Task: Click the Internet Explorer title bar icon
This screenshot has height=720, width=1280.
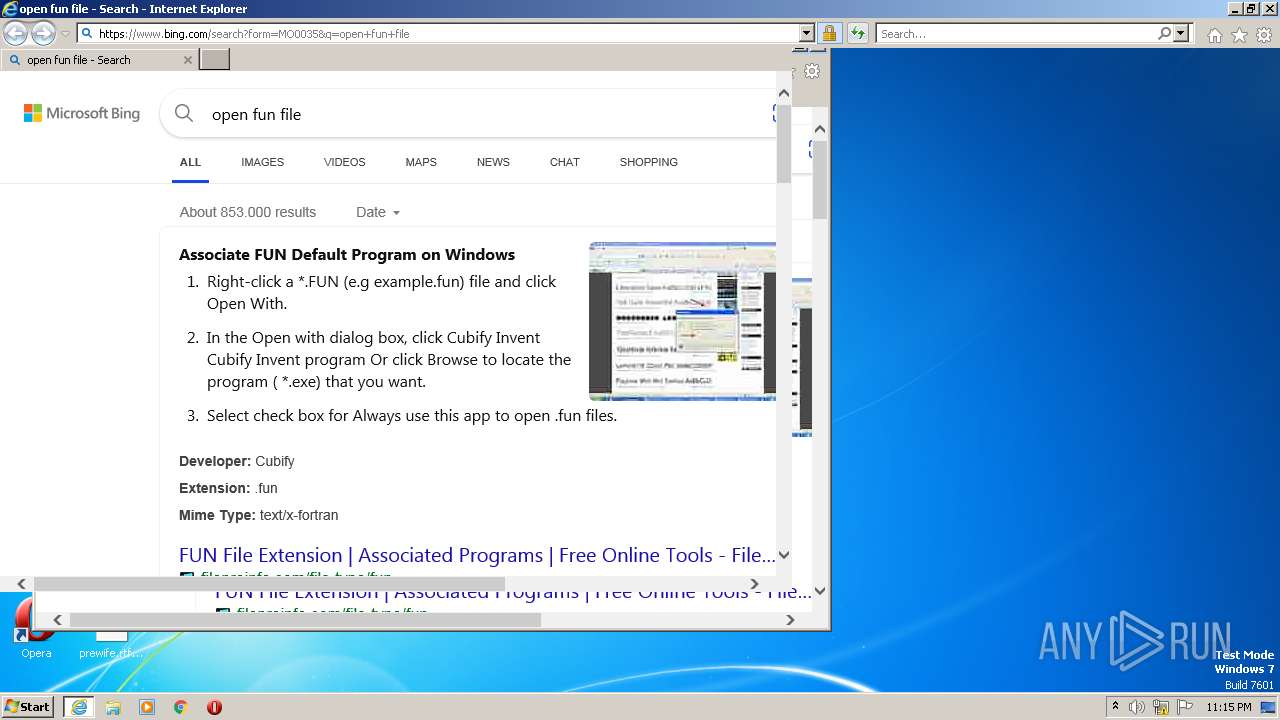Action: pos(10,9)
